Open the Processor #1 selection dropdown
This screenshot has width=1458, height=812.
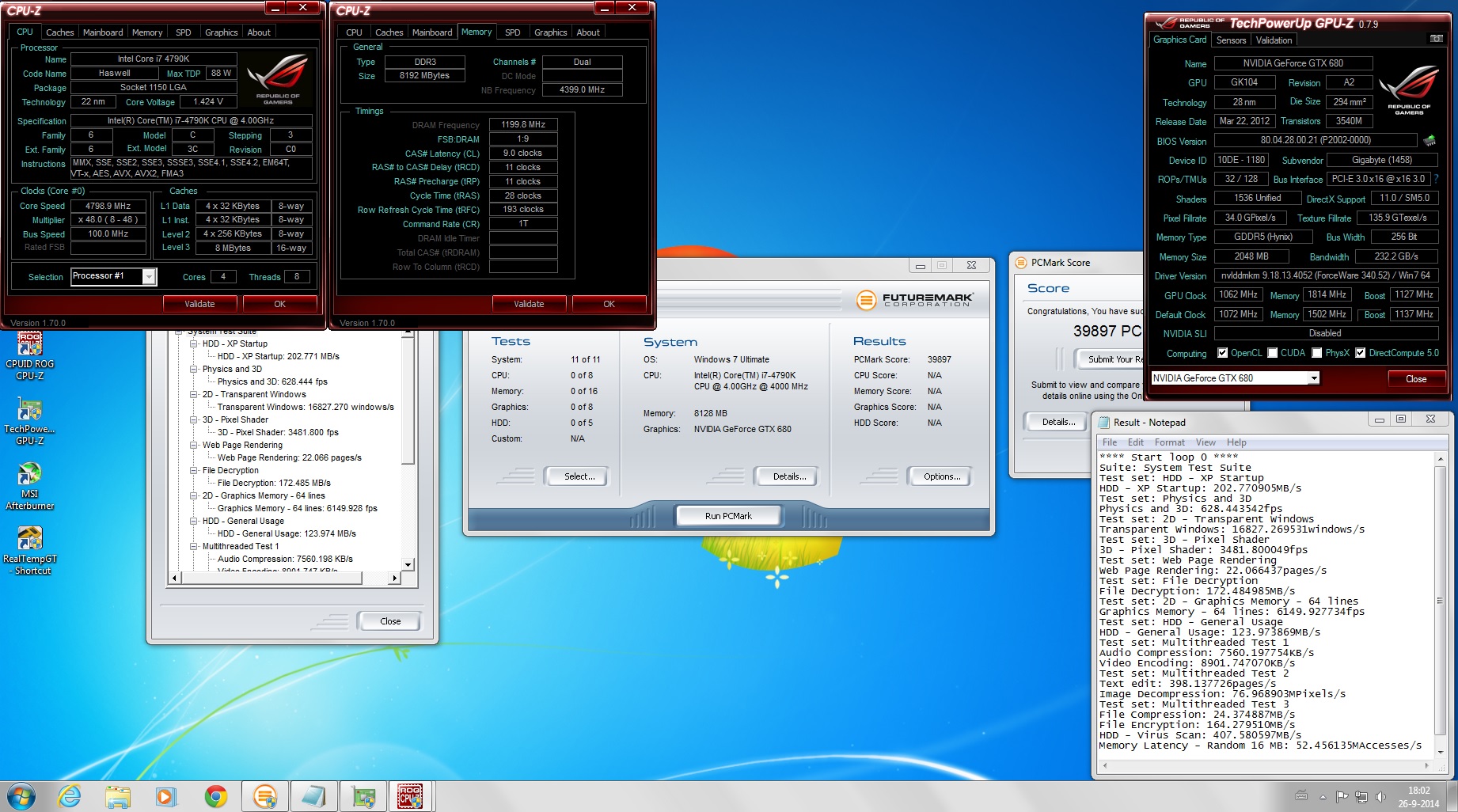click(149, 276)
